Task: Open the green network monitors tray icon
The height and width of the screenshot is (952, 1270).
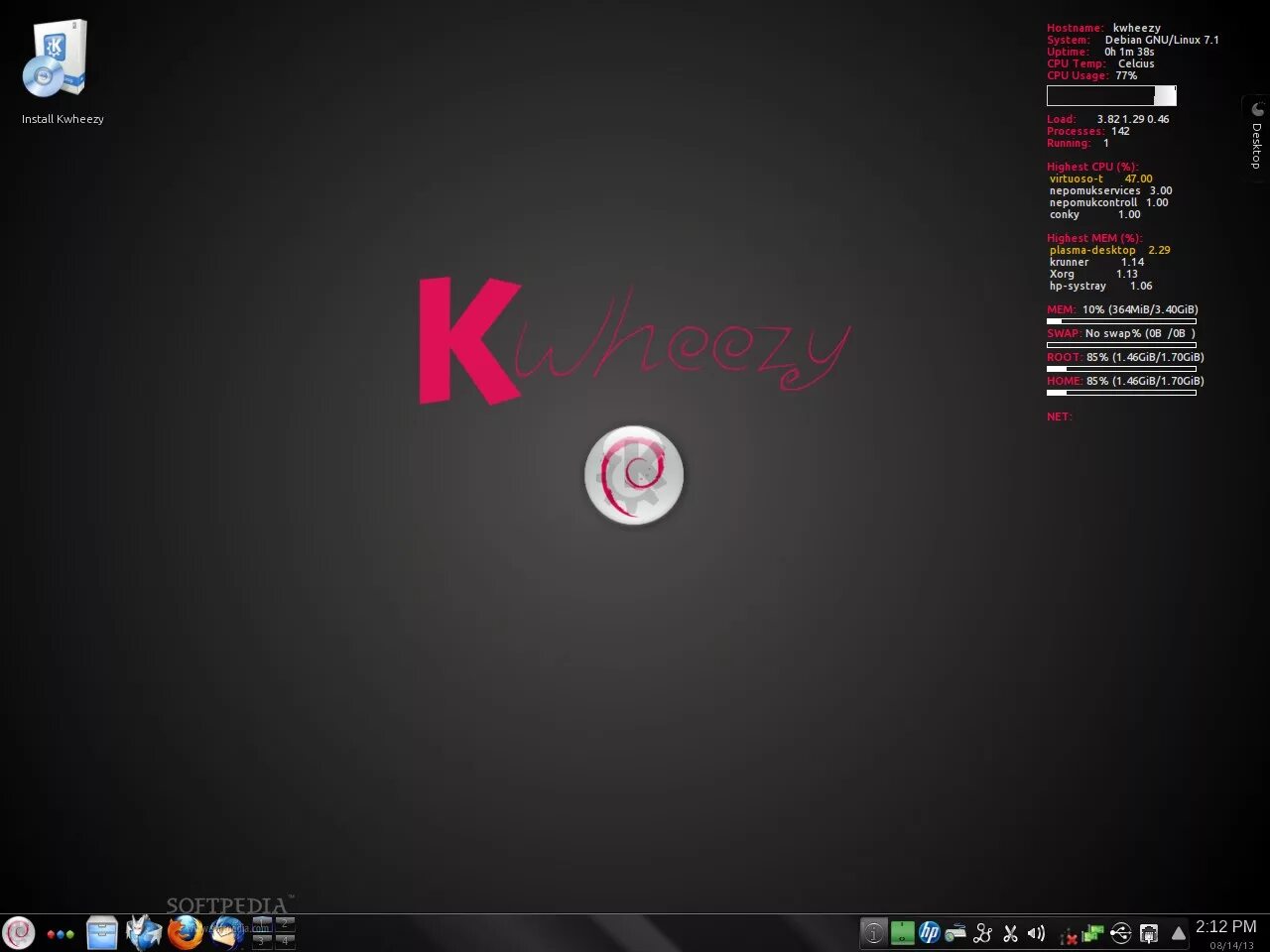Action: pyautogui.click(x=1093, y=933)
